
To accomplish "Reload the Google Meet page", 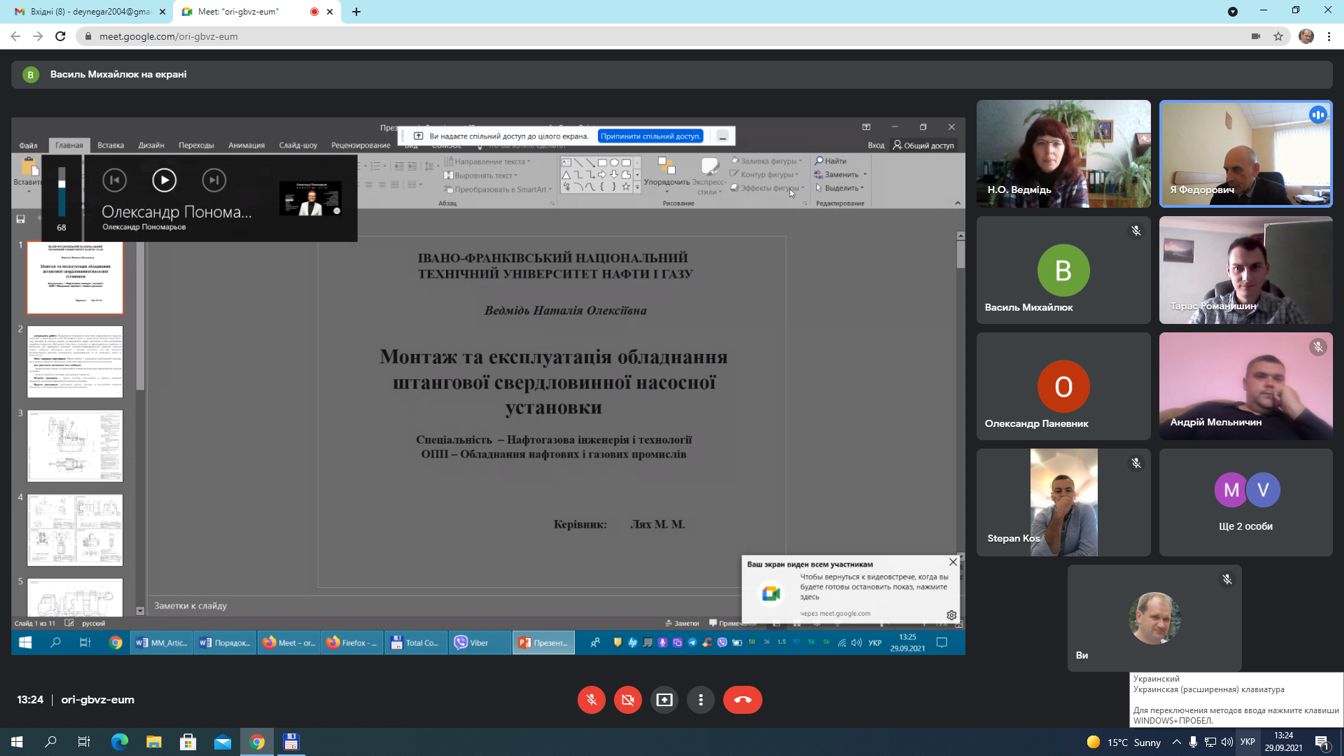I will point(60,36).
